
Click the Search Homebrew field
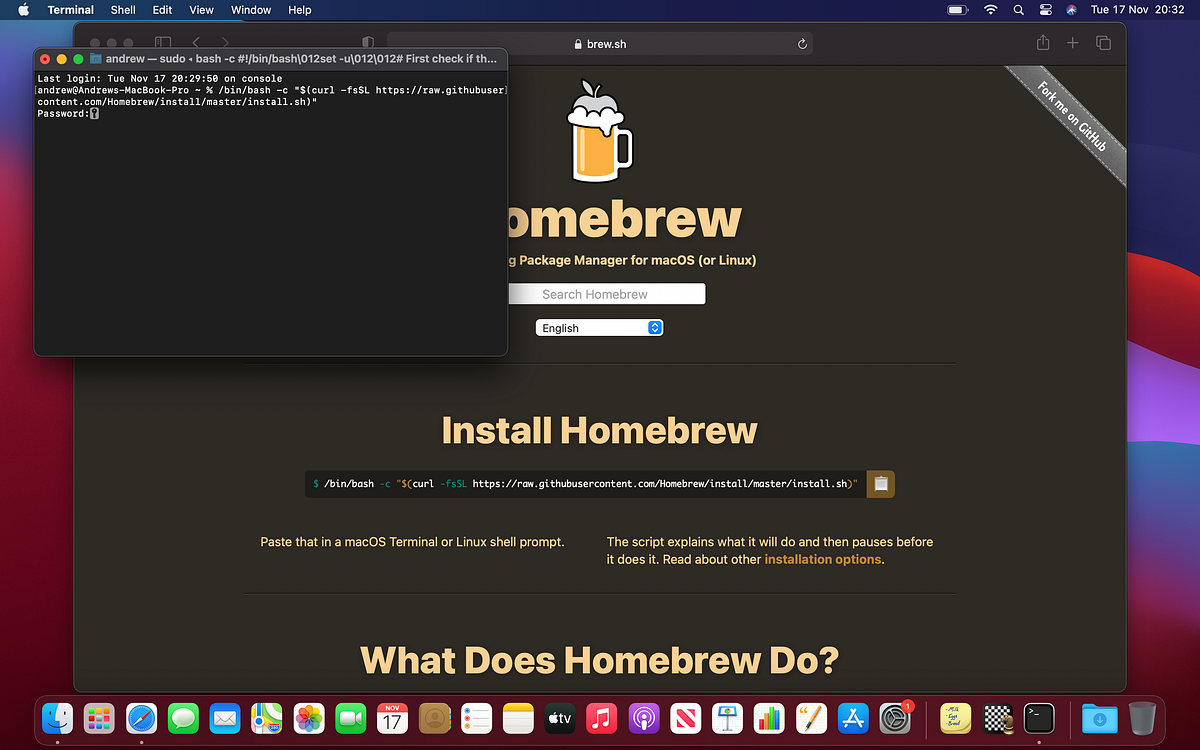(x=606, y=293)
